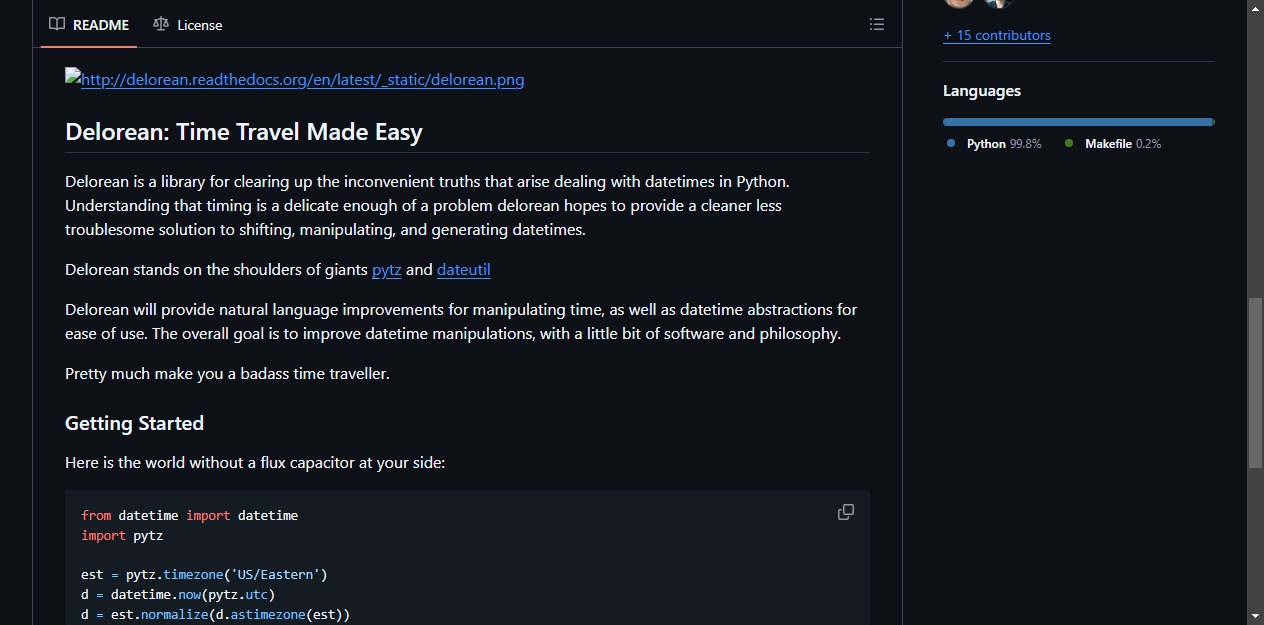Click the text 'Here is the world without a flux capacitor'
The image size is (1264, 625).
coord(210,463)
